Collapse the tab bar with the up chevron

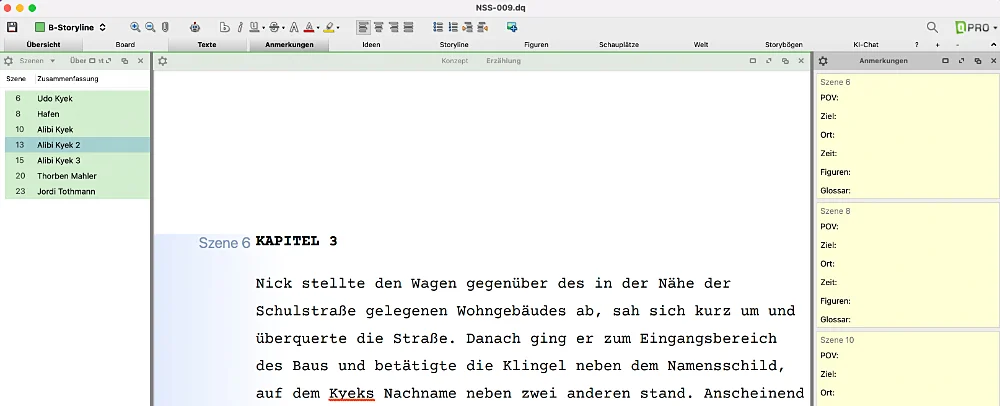pos(993,45)
